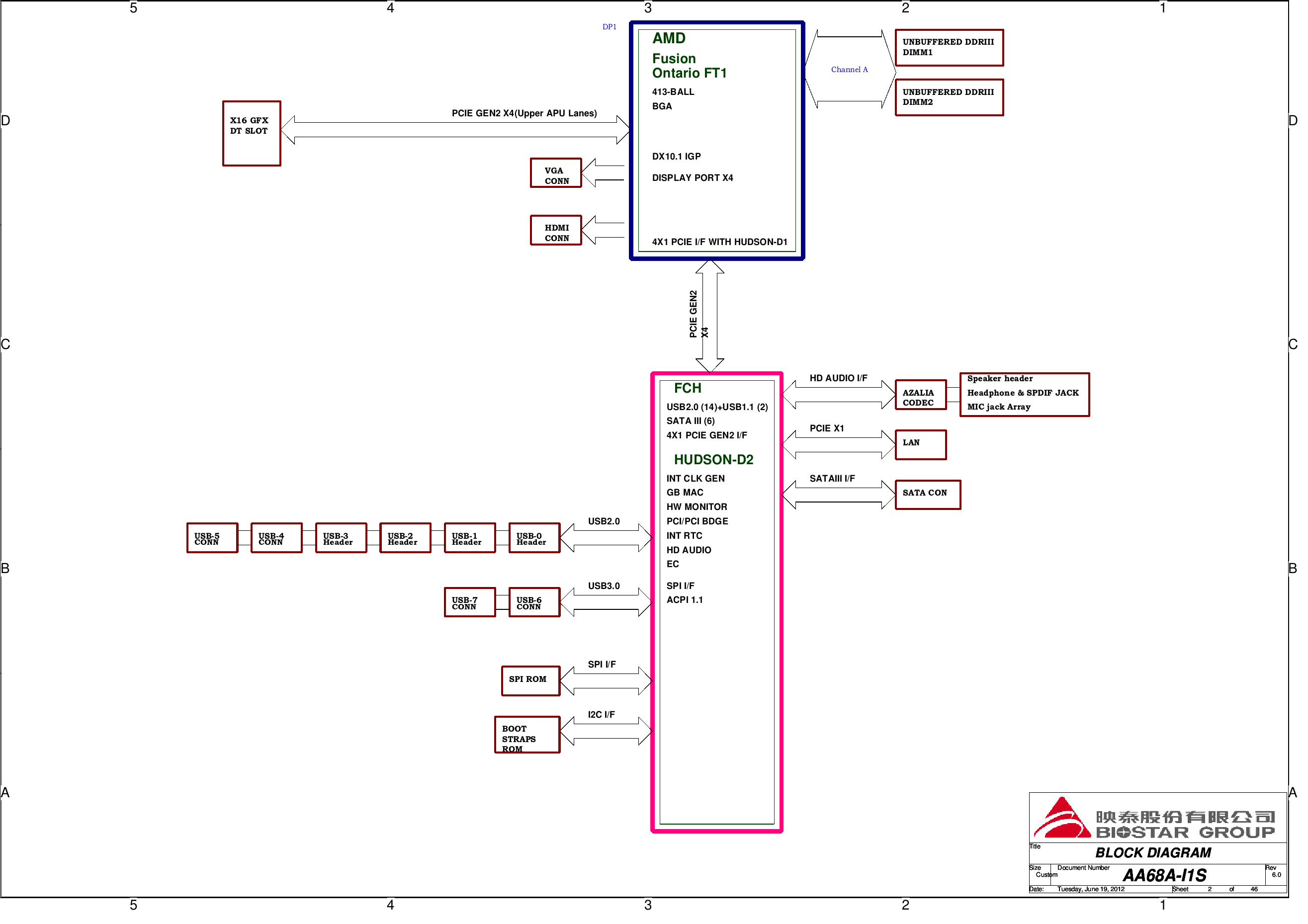Click '4X1 PCIE GEN2 I/F' text
Image resolution: width=1308 pixels, height=924 pixels.
point(706,435)
